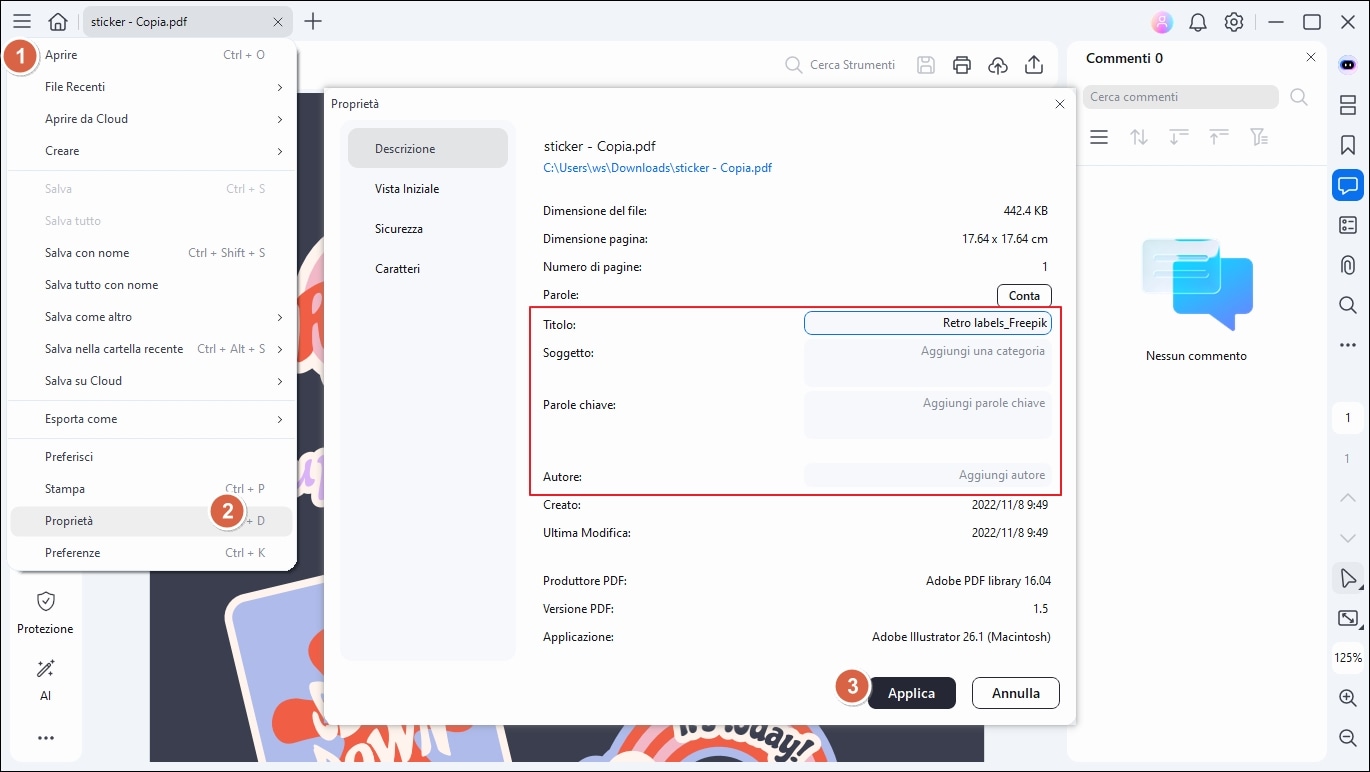Edit the Titolo field
The width and height of the screenshot is (1370, 772).
pos(928,323)
